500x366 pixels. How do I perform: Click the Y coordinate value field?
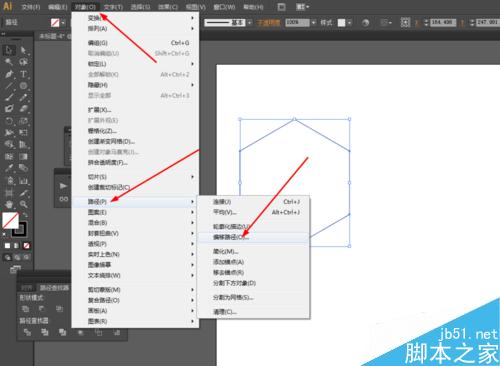488,23
